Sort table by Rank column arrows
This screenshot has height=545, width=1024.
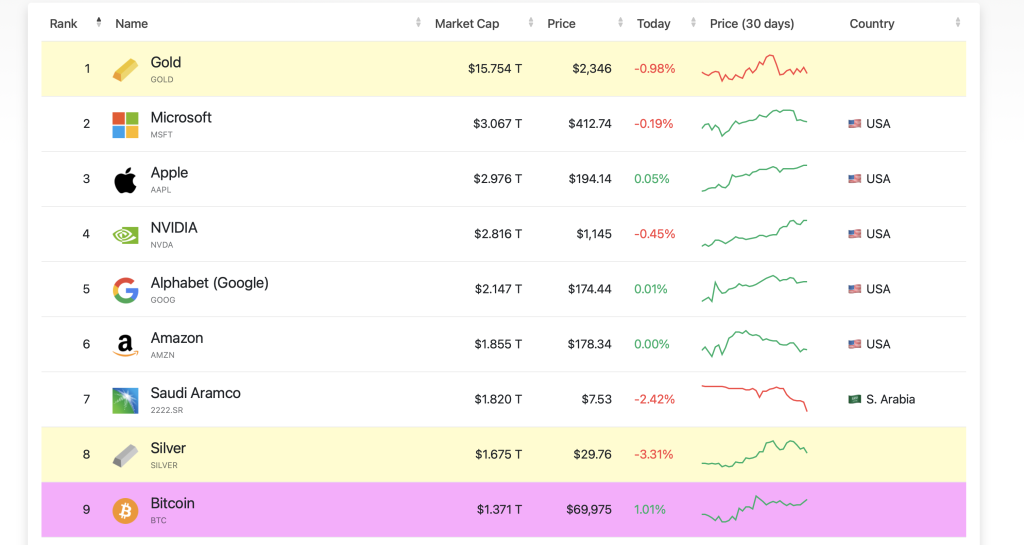click(x=99, y=22)
